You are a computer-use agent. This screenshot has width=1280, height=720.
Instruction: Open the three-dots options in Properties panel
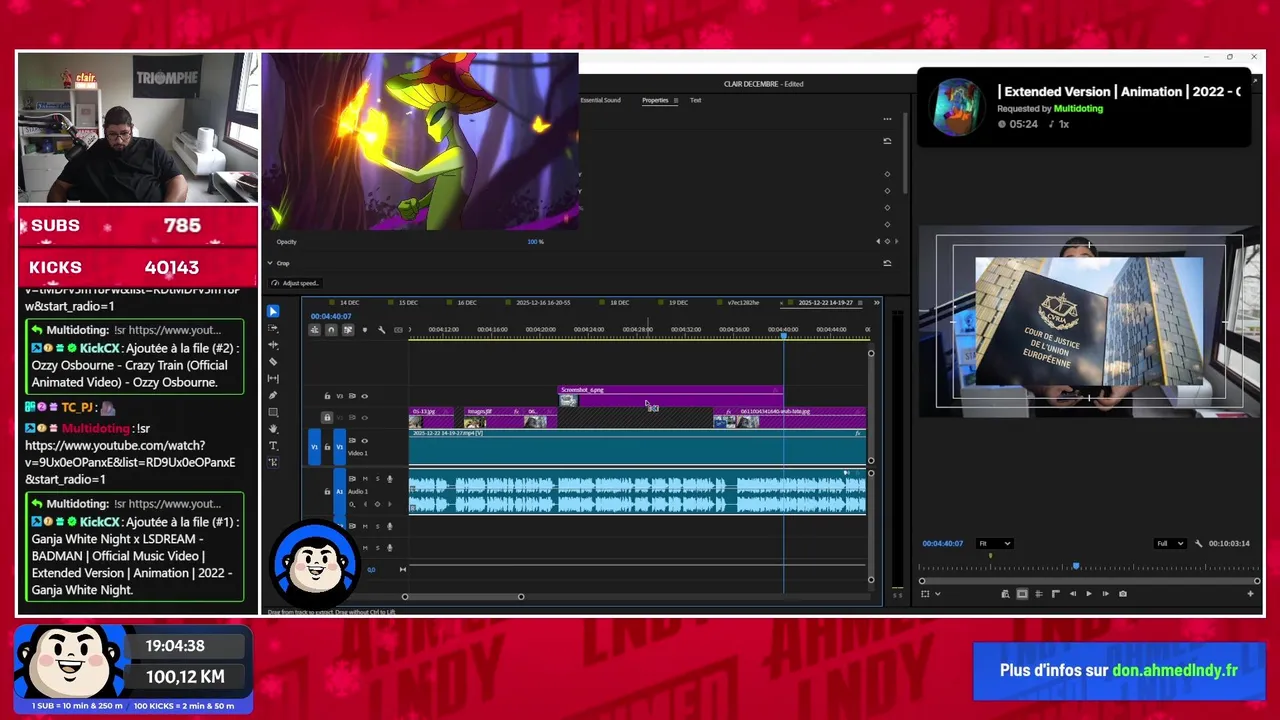click(x=887, y=119)
